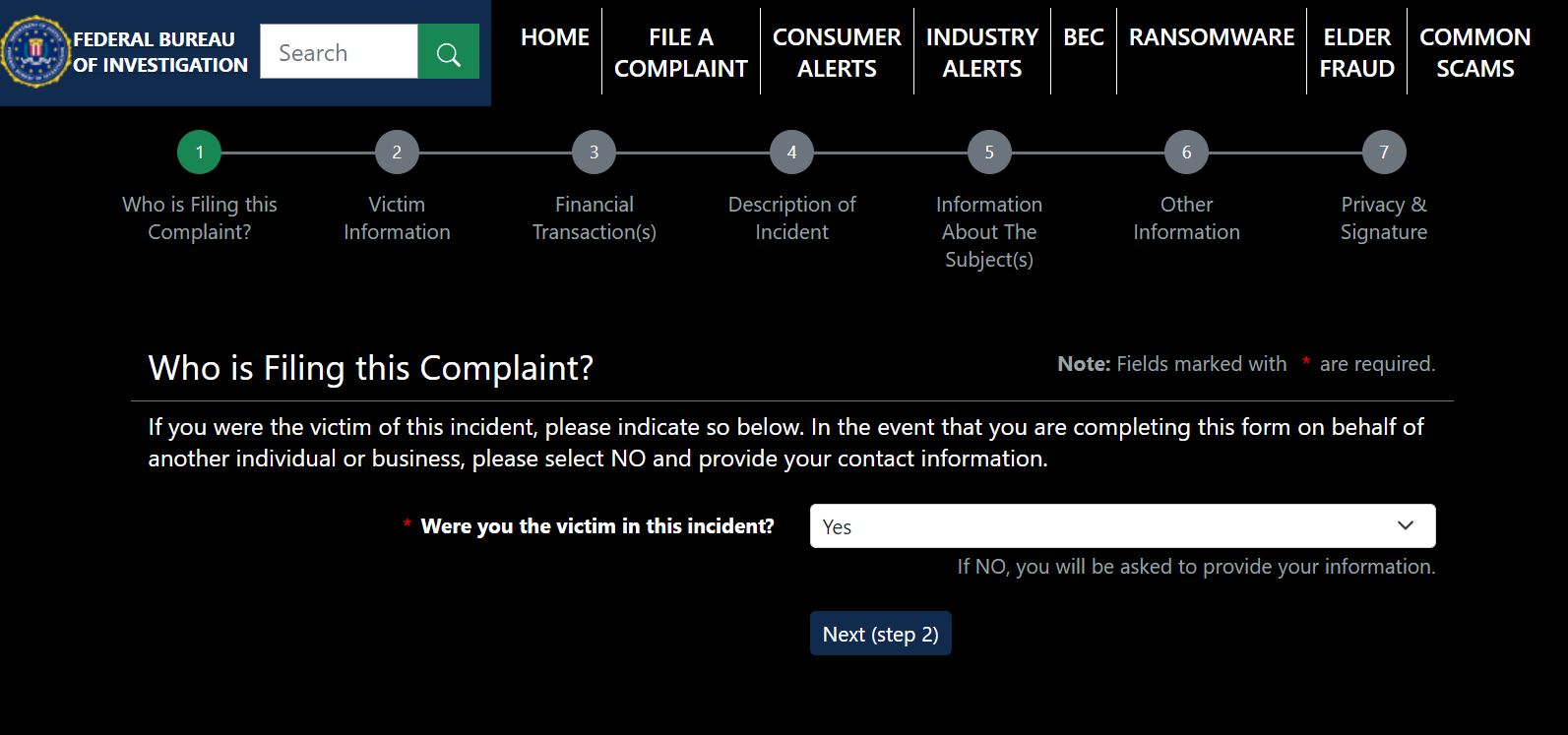The image size is (1568, 735).
Task: Open the RANSOMWARE page
Action: (x=1211, y=36)
